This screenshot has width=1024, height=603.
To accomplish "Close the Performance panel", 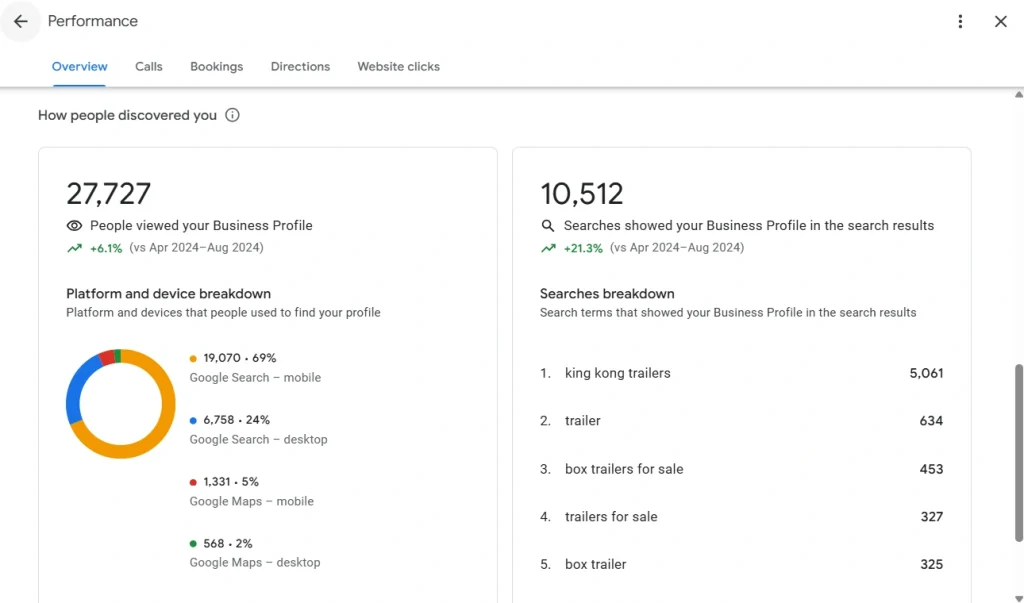I will tap(1000, 21).
